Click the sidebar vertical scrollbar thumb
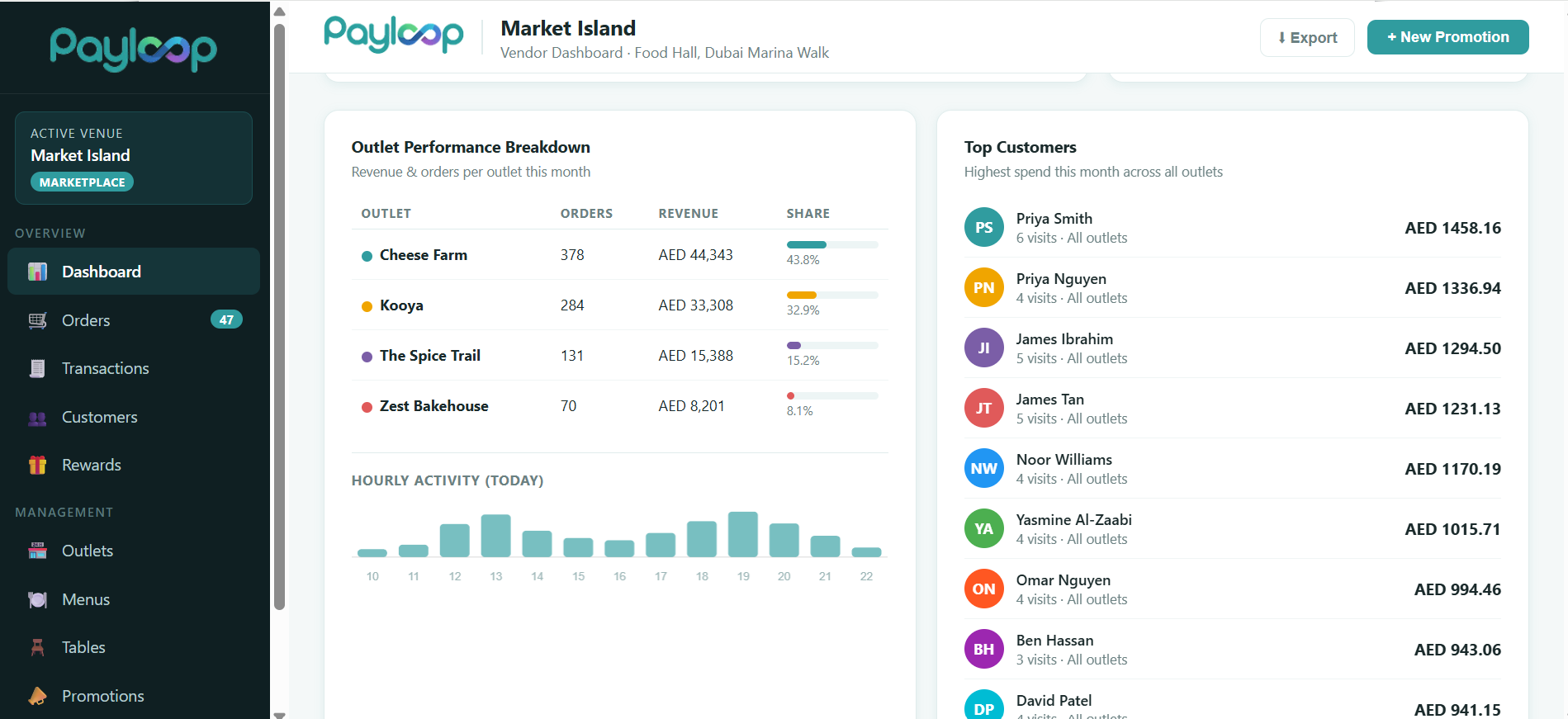The width and height of the screenshot is (1568, 719). (279, 317)
